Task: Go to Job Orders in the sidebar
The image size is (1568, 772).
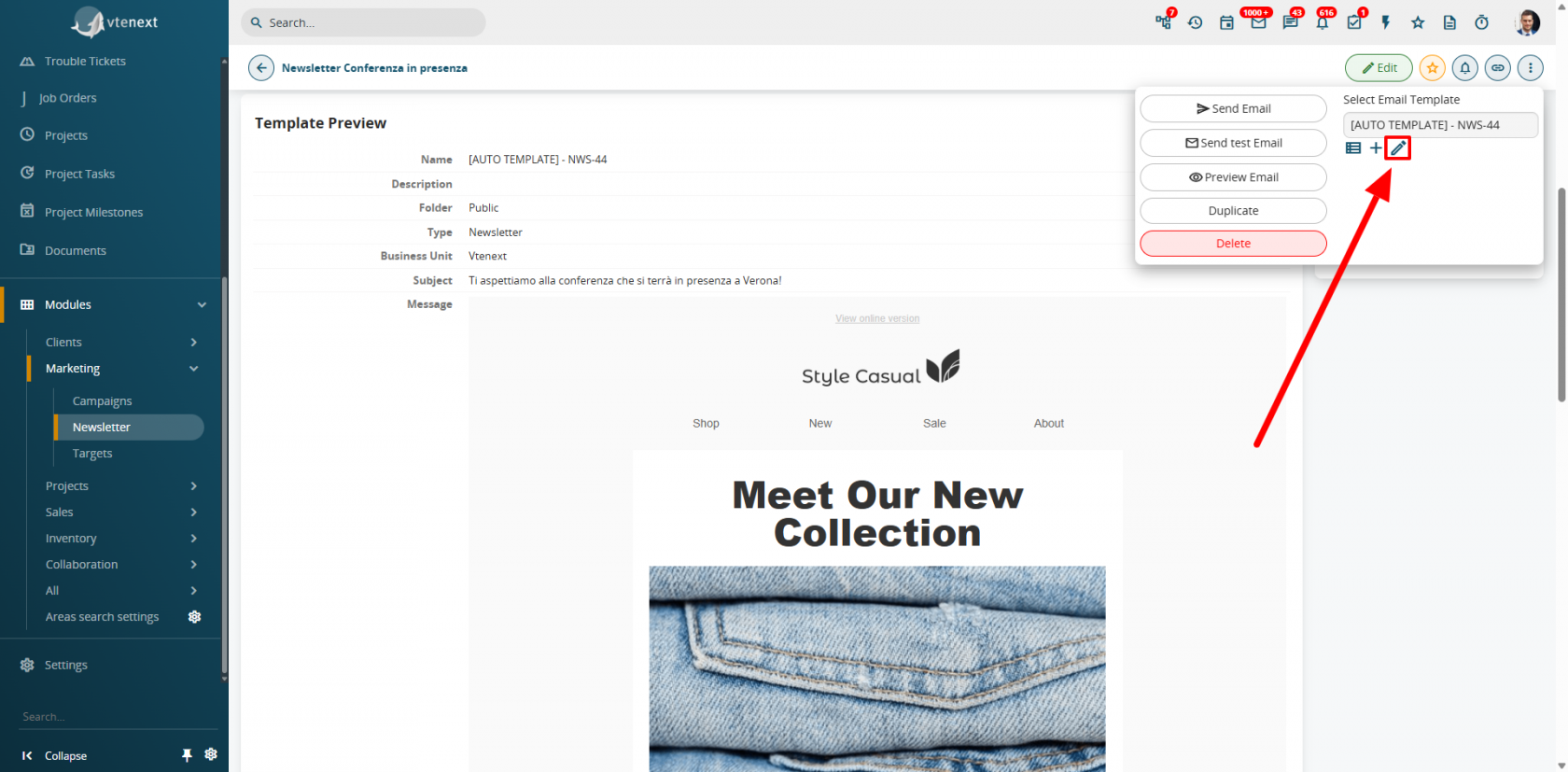Action: point(67,98)
